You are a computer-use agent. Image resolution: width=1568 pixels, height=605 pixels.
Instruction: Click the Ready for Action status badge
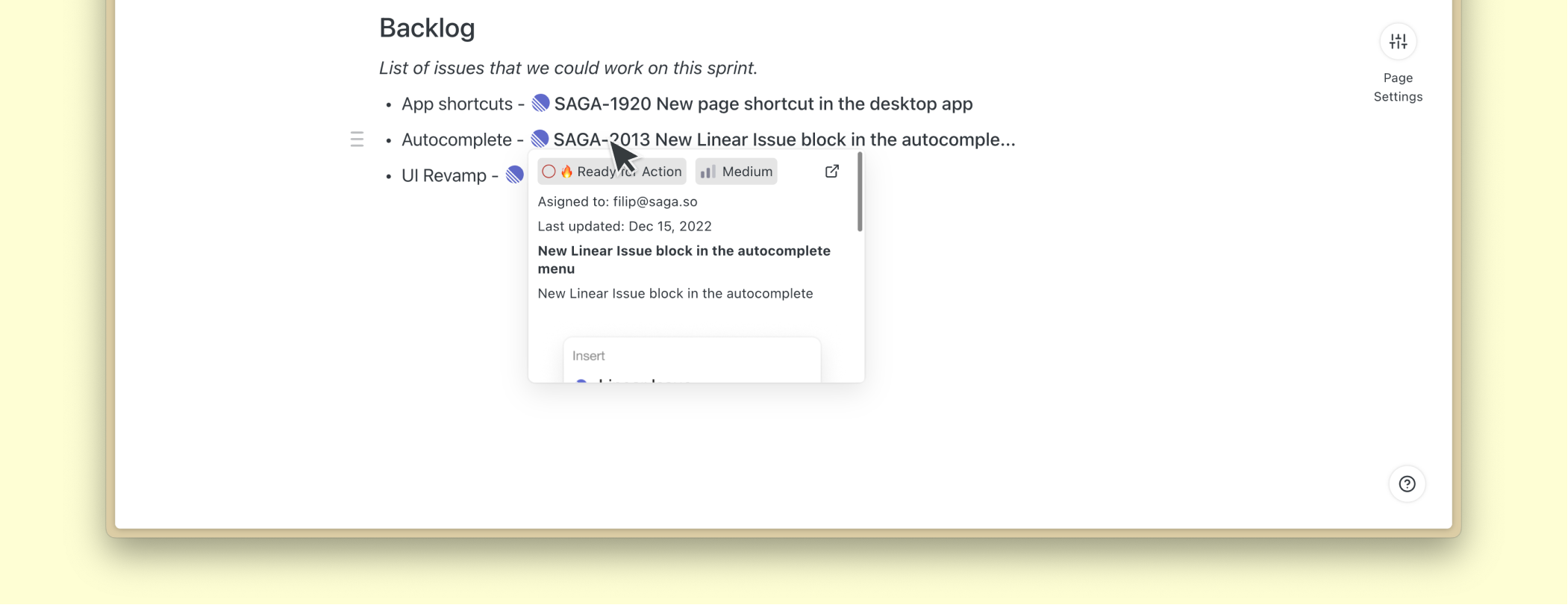coord(611,172)
